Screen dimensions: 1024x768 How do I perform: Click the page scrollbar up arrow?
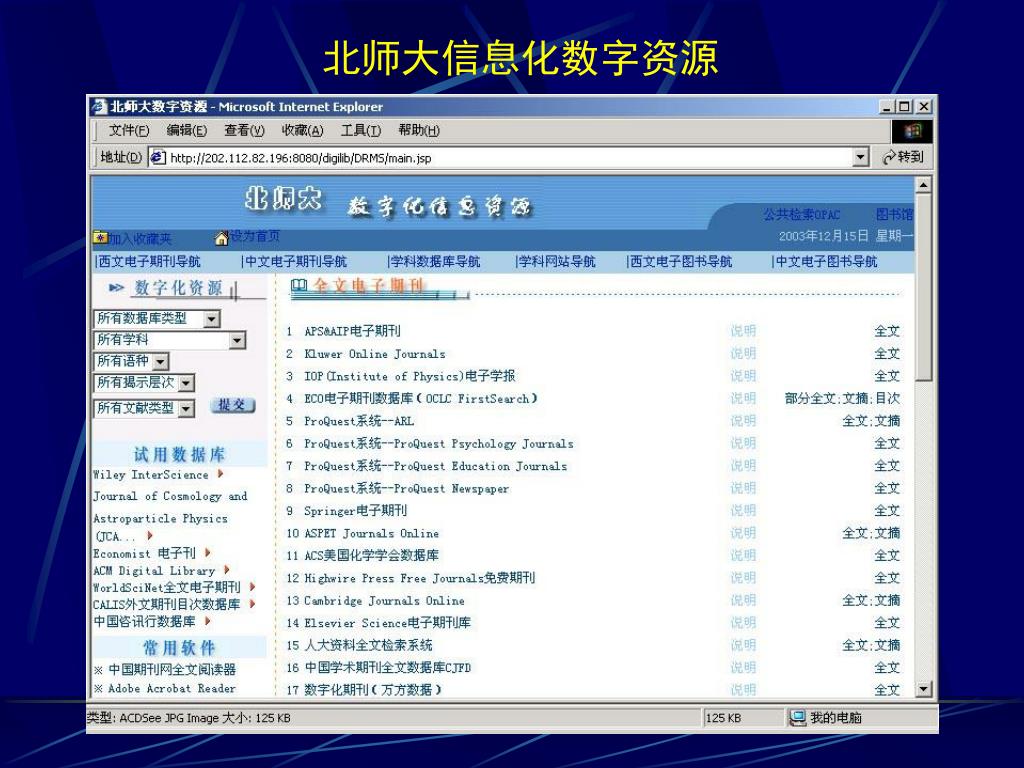point(923,185)
